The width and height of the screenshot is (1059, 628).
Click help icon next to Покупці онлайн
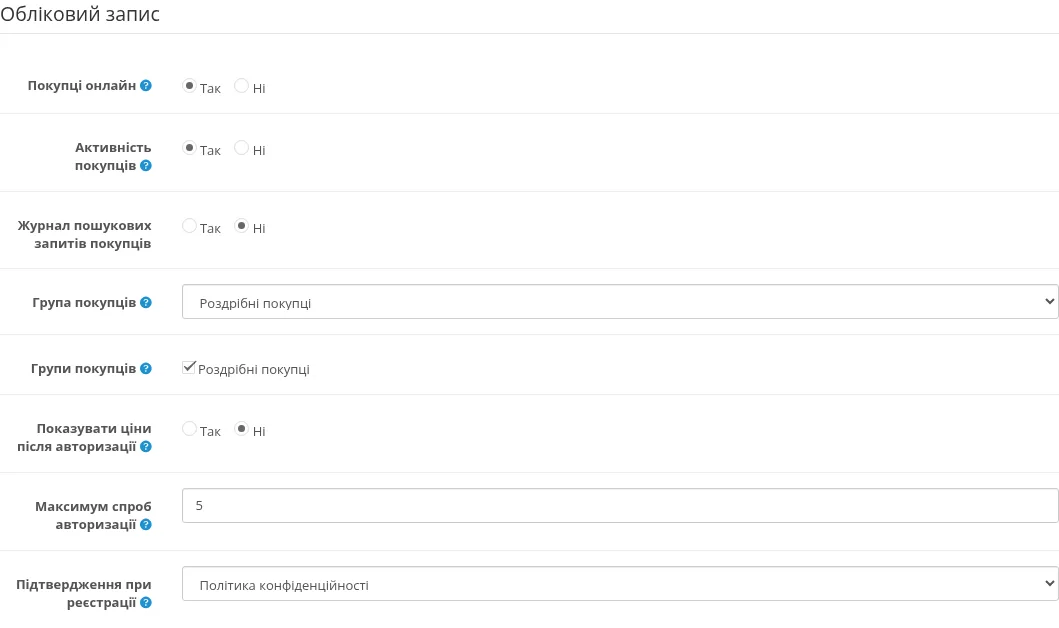click(x=146, y=86)
